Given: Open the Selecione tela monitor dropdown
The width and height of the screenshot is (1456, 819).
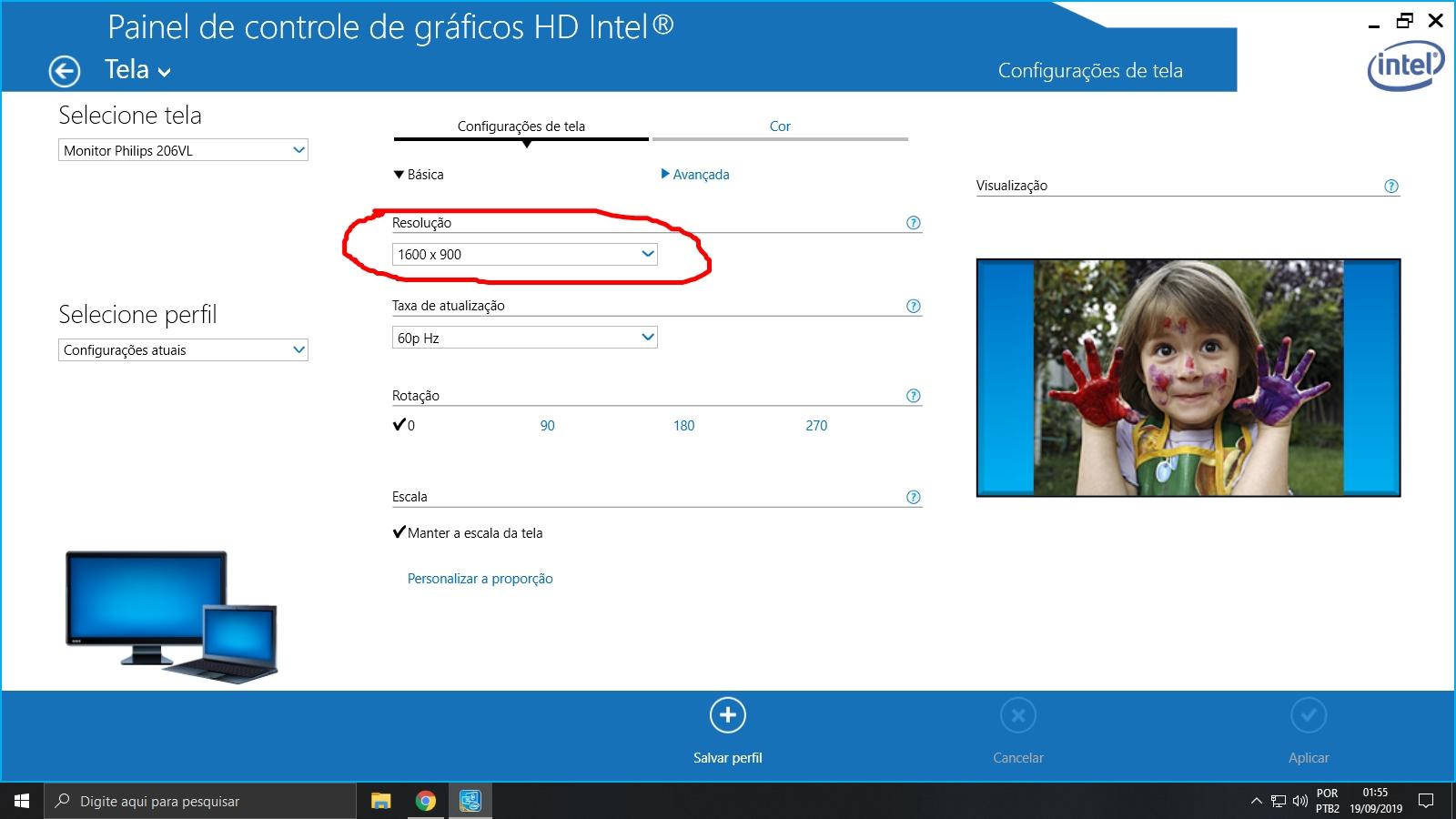Looking at the screenshot, I should (x=183, y=150).
